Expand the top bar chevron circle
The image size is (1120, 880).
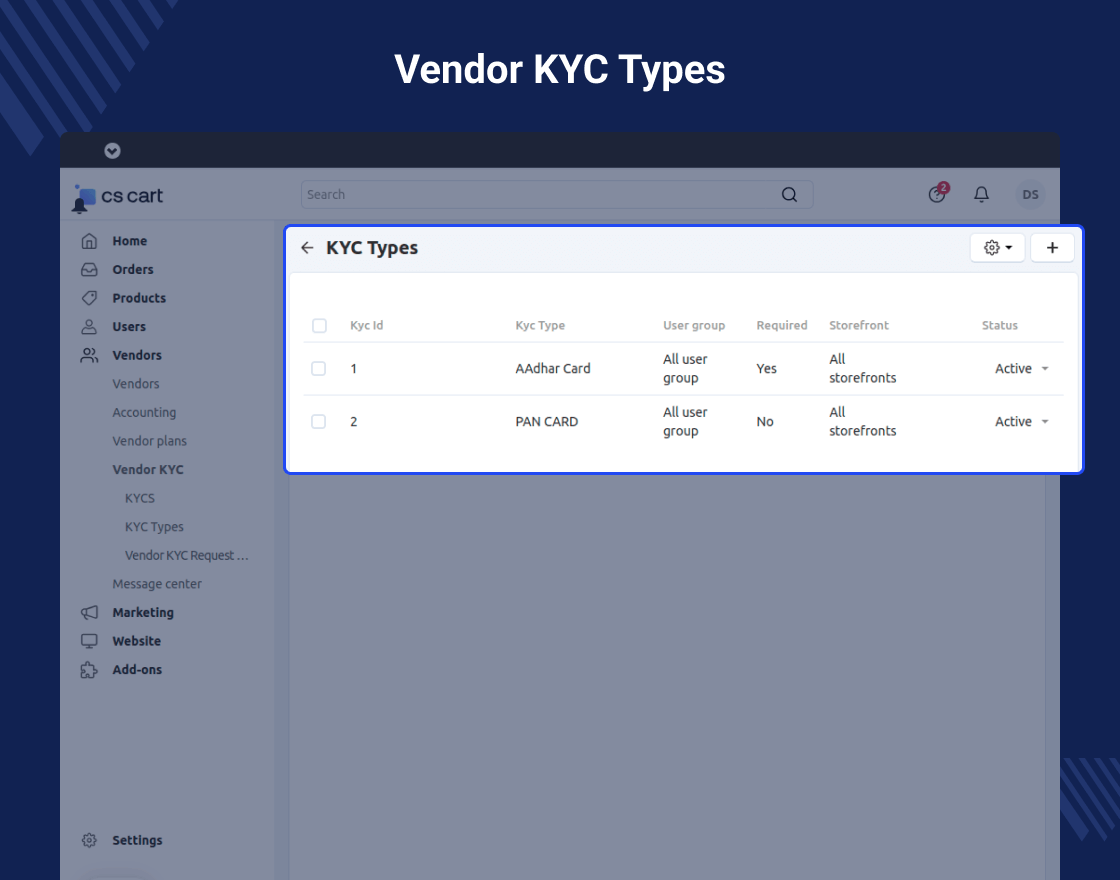click(112, 151)
